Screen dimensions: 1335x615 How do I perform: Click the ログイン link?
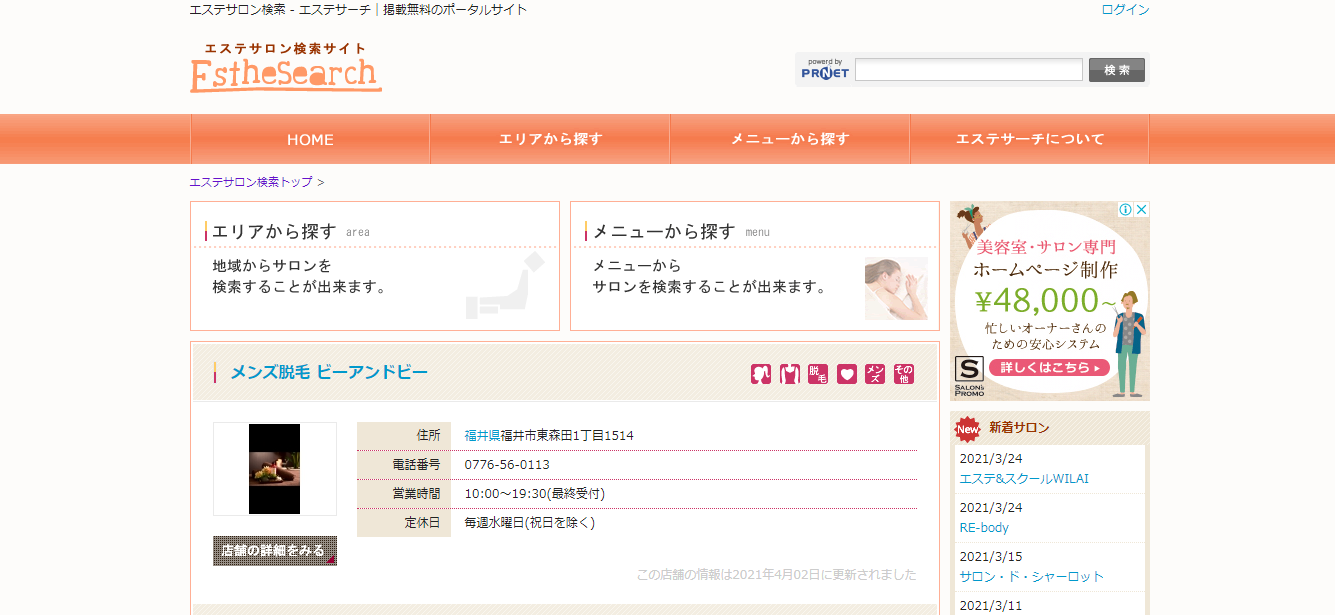[x=1125, y=10]
